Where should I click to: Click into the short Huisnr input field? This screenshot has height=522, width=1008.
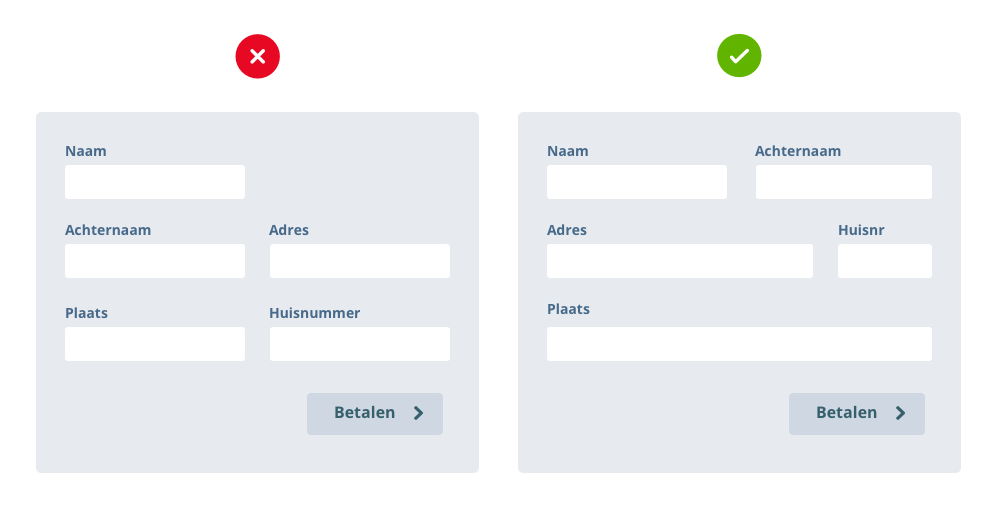point(885,261)
